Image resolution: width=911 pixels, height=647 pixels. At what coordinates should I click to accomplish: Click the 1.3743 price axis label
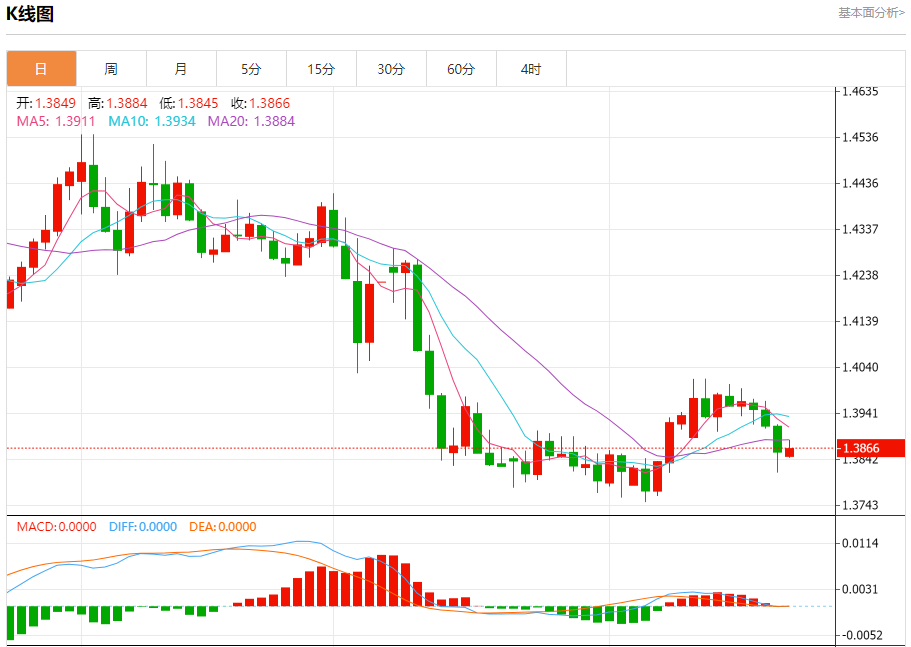tap(860, 505)
